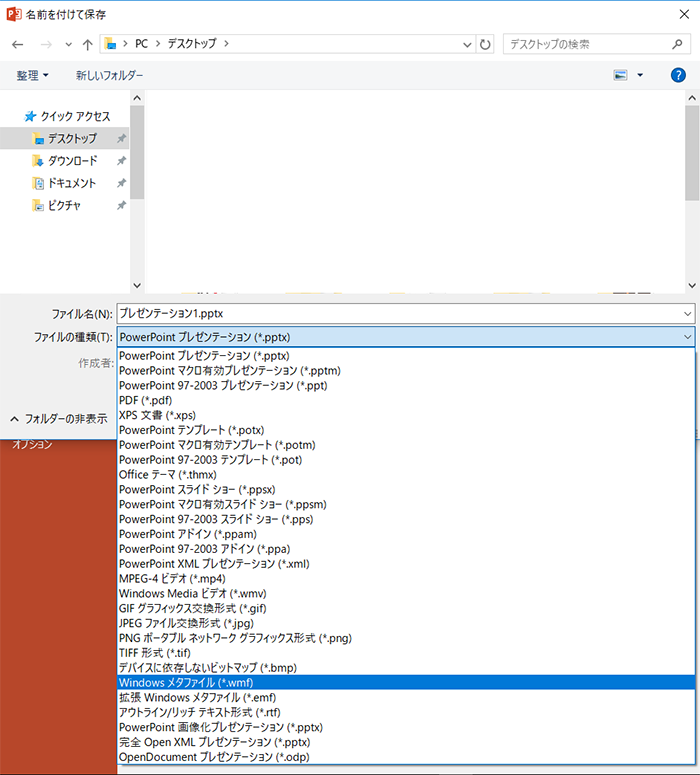Choose PowerPoint マクロ有効スライド ショー (*.ppsm)

[406, 504]
